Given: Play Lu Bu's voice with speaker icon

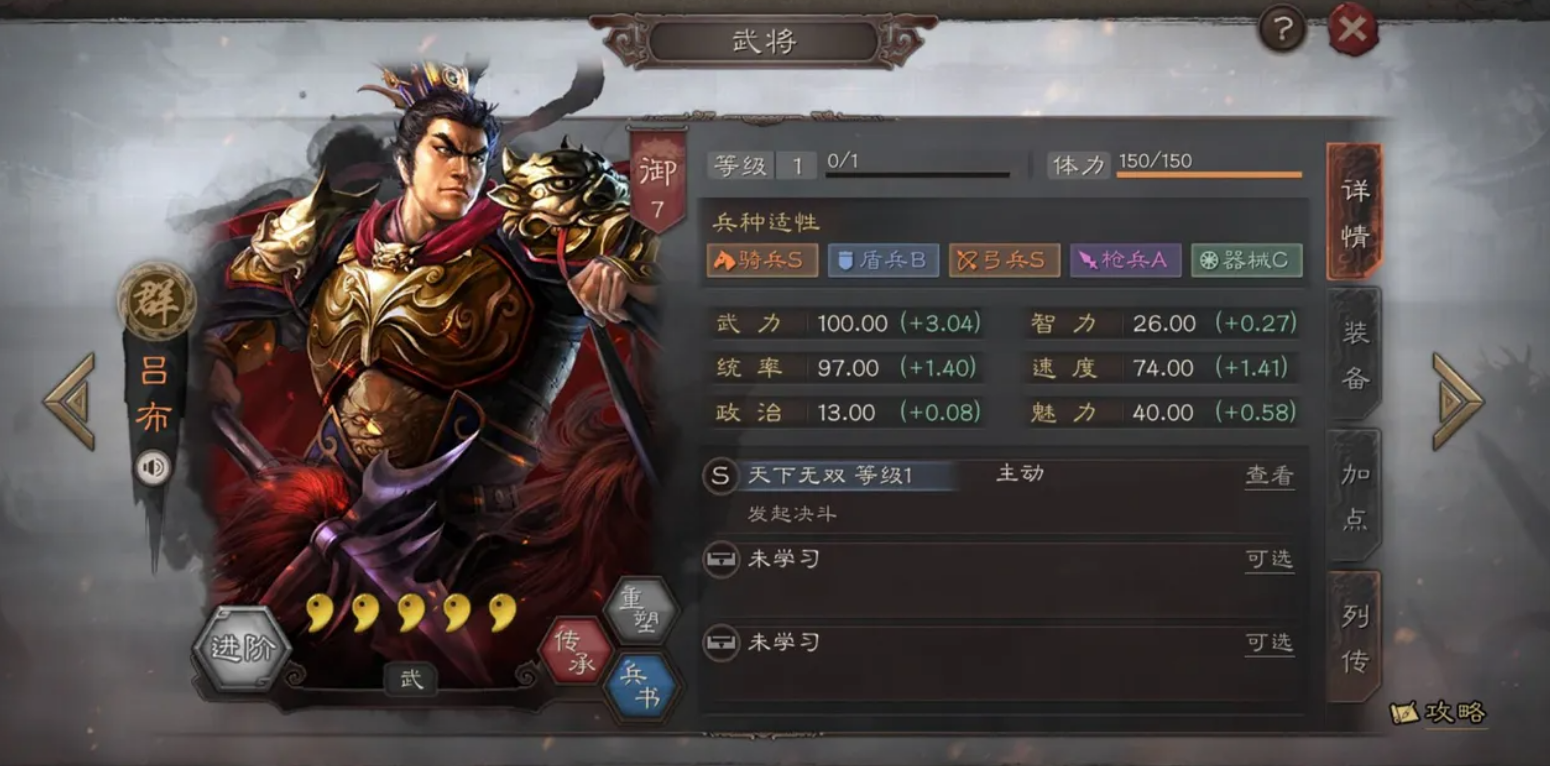Looking at the screenshot, I should click(153, 467).
